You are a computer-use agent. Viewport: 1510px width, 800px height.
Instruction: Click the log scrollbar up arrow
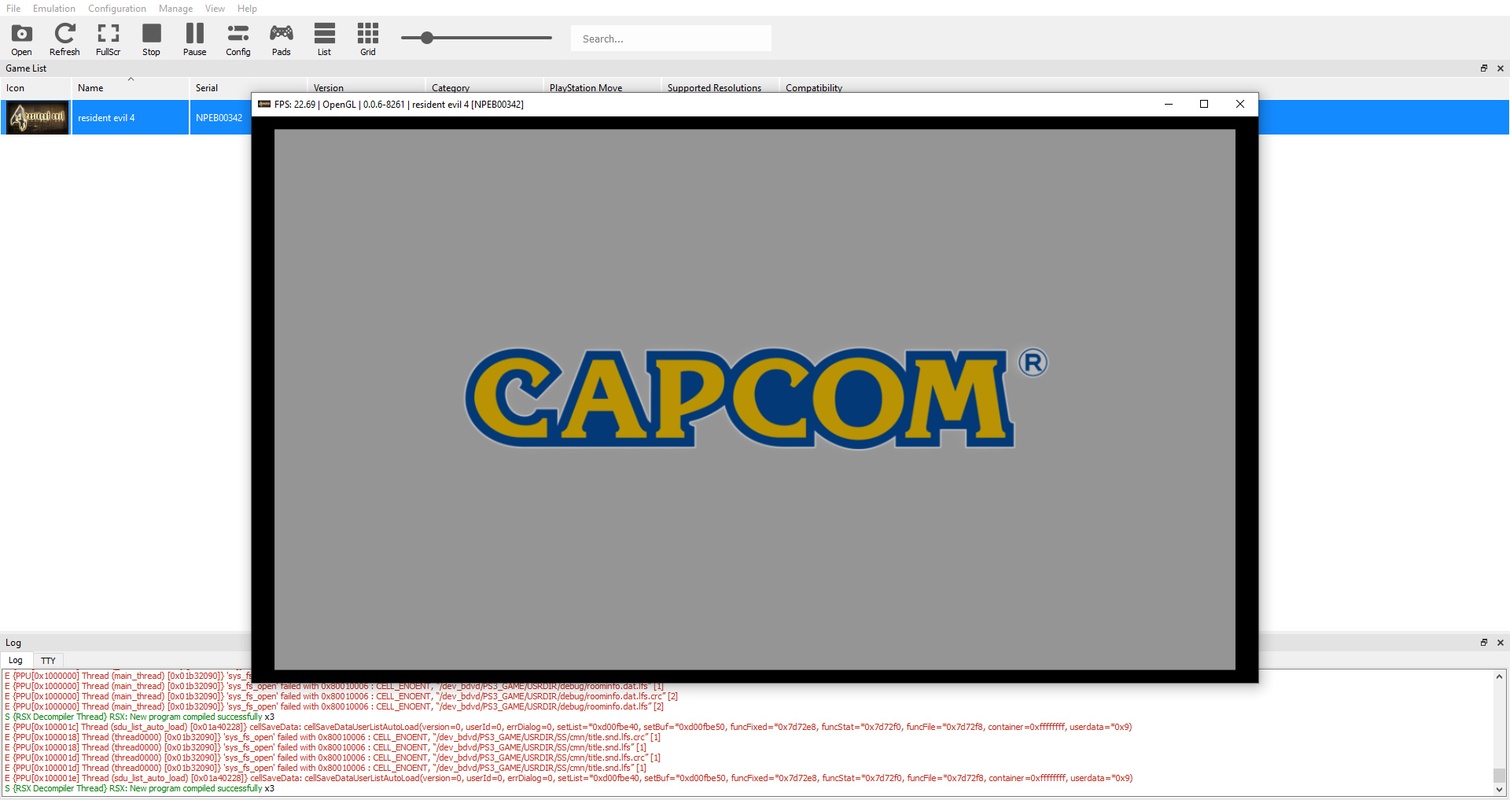point(1498,677)
